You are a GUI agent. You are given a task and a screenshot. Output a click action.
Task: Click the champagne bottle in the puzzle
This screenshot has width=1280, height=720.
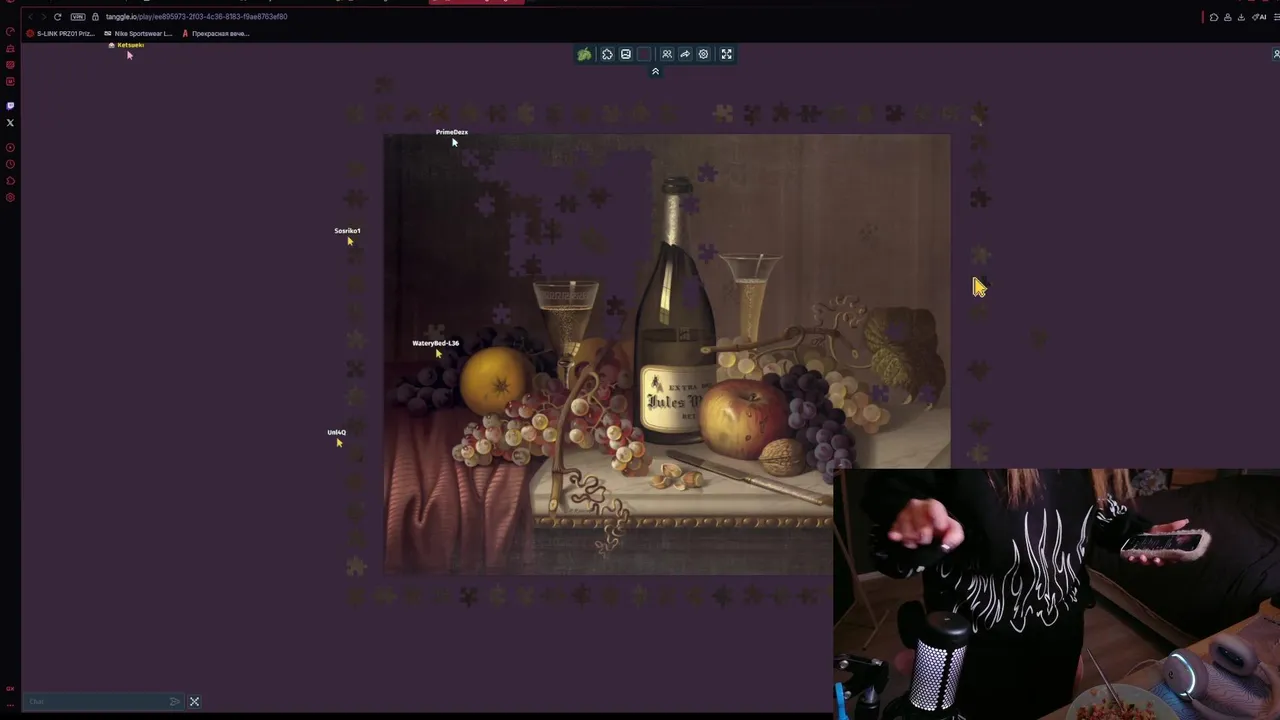coord(677,312)
